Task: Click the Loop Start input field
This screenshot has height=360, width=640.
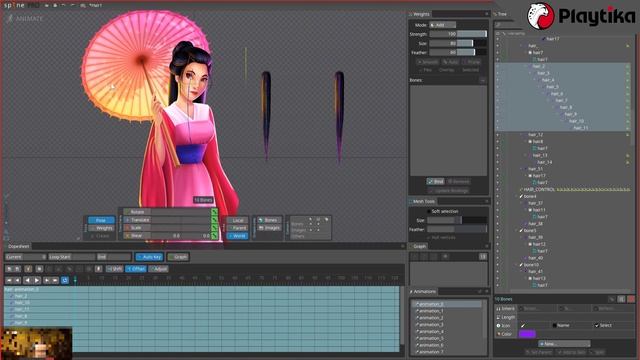Action: point(72,257)
